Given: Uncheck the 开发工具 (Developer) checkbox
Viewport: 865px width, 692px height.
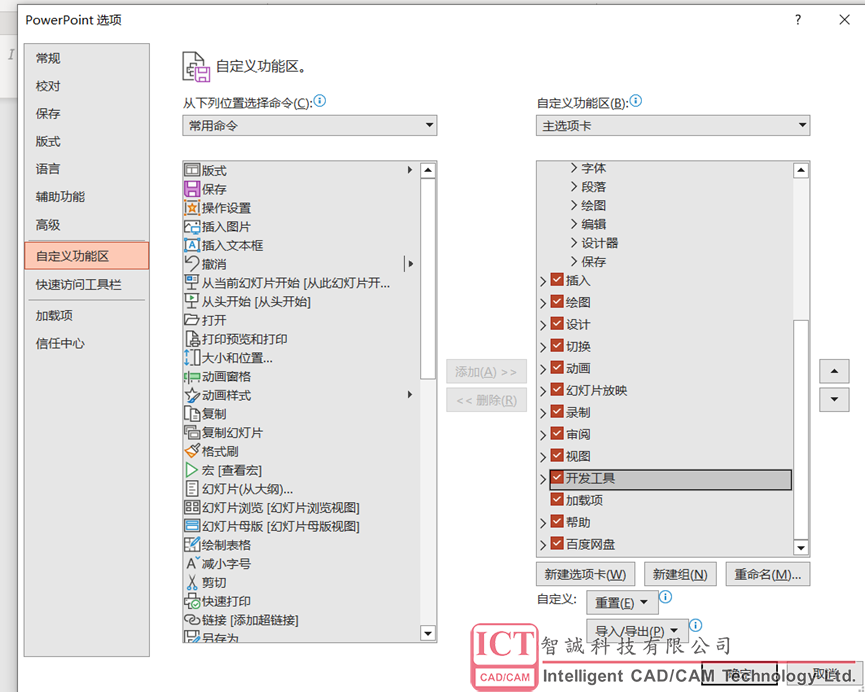Looking at the screenshot, I should (x=557, y=479).
